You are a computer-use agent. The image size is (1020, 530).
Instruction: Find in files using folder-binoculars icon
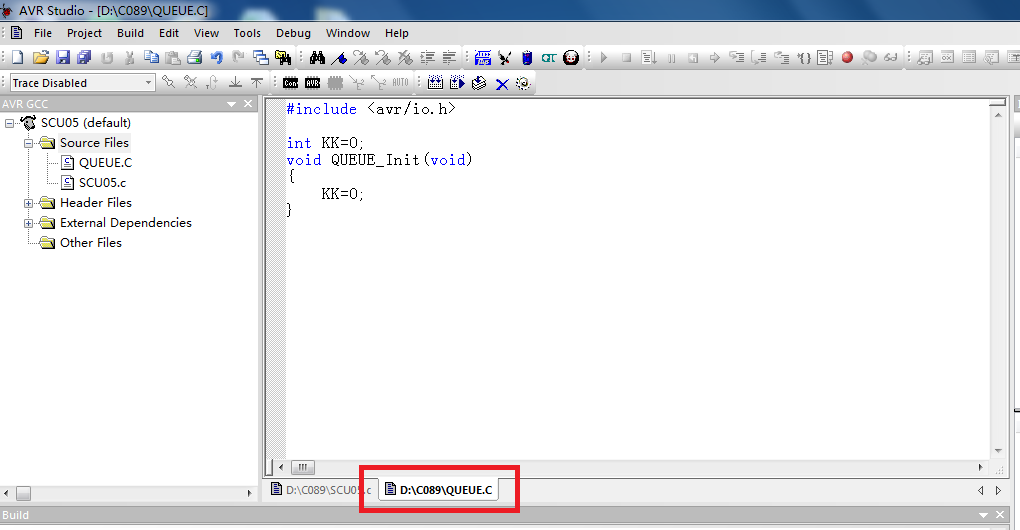tap(283, 57)
